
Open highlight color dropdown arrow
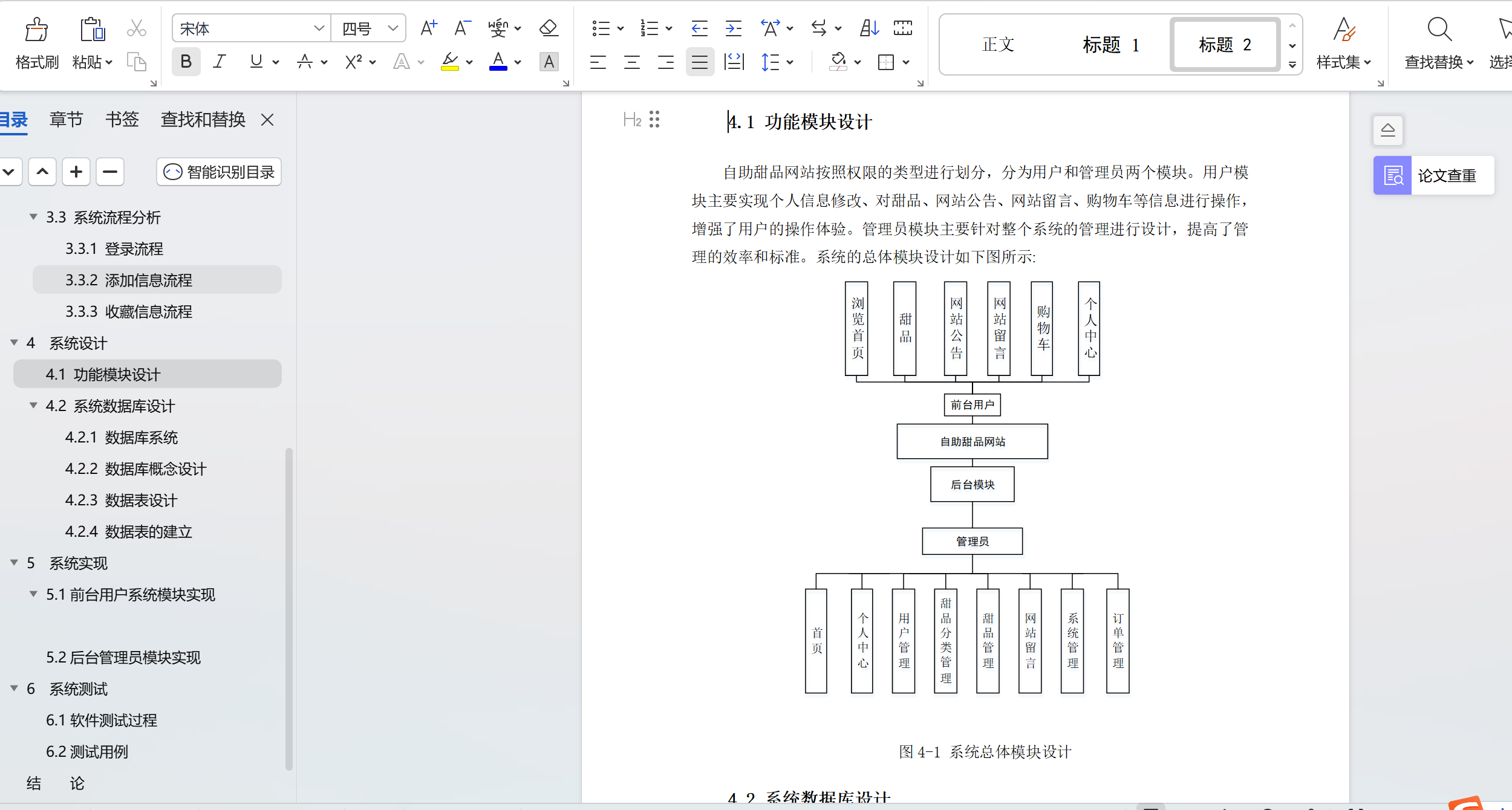(x=469, y=62)
